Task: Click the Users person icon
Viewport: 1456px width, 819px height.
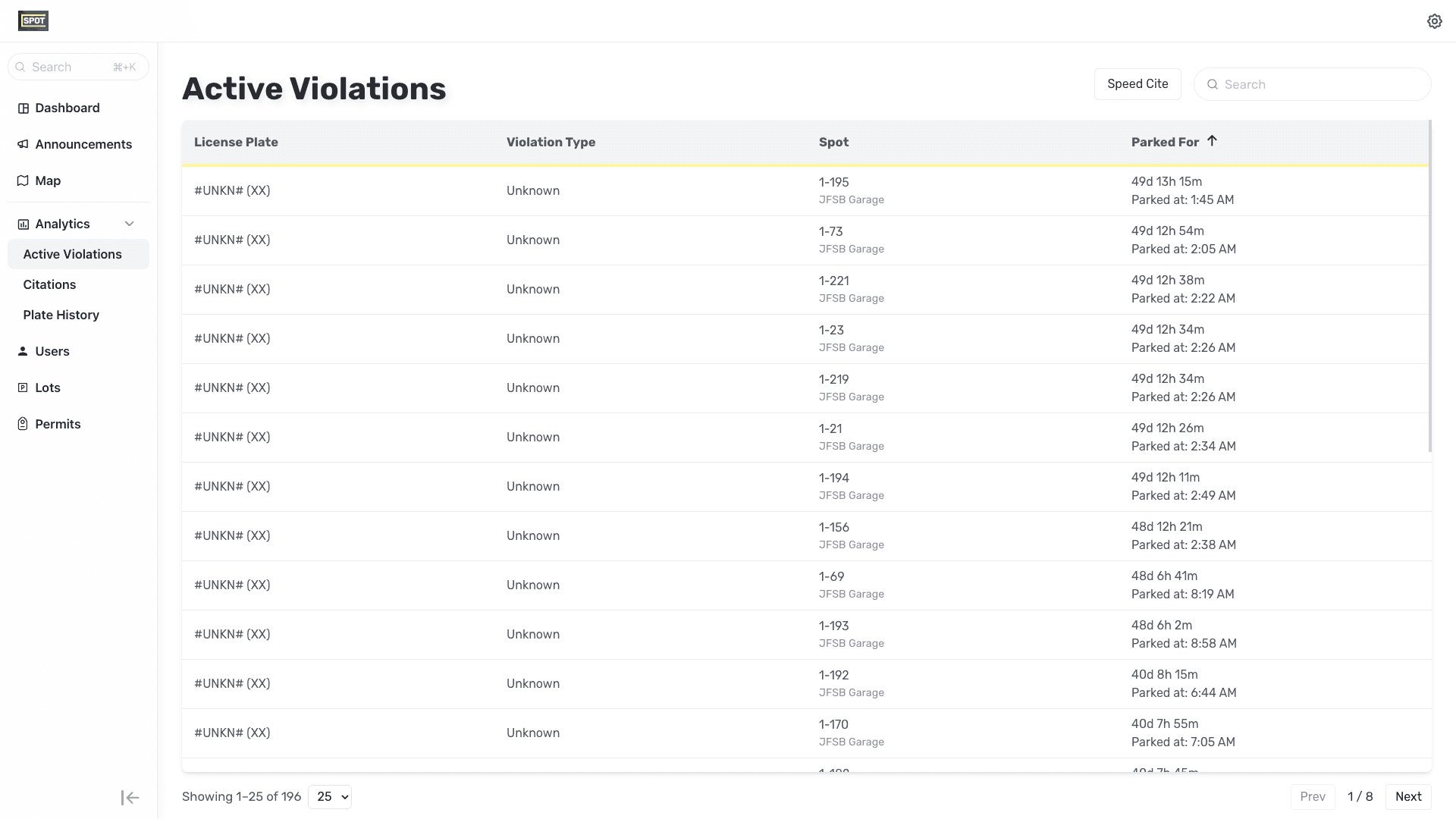Action: 24,351
